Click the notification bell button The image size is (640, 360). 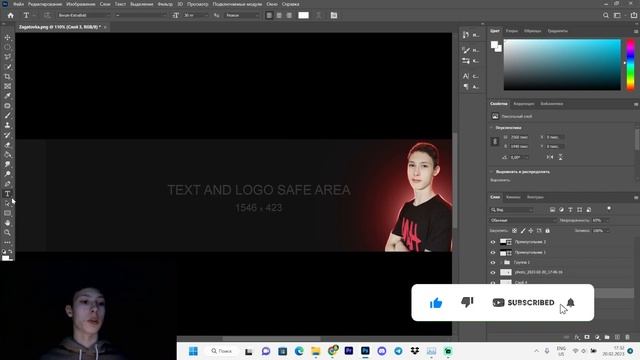pyautogui.click(x=571, y=302)
